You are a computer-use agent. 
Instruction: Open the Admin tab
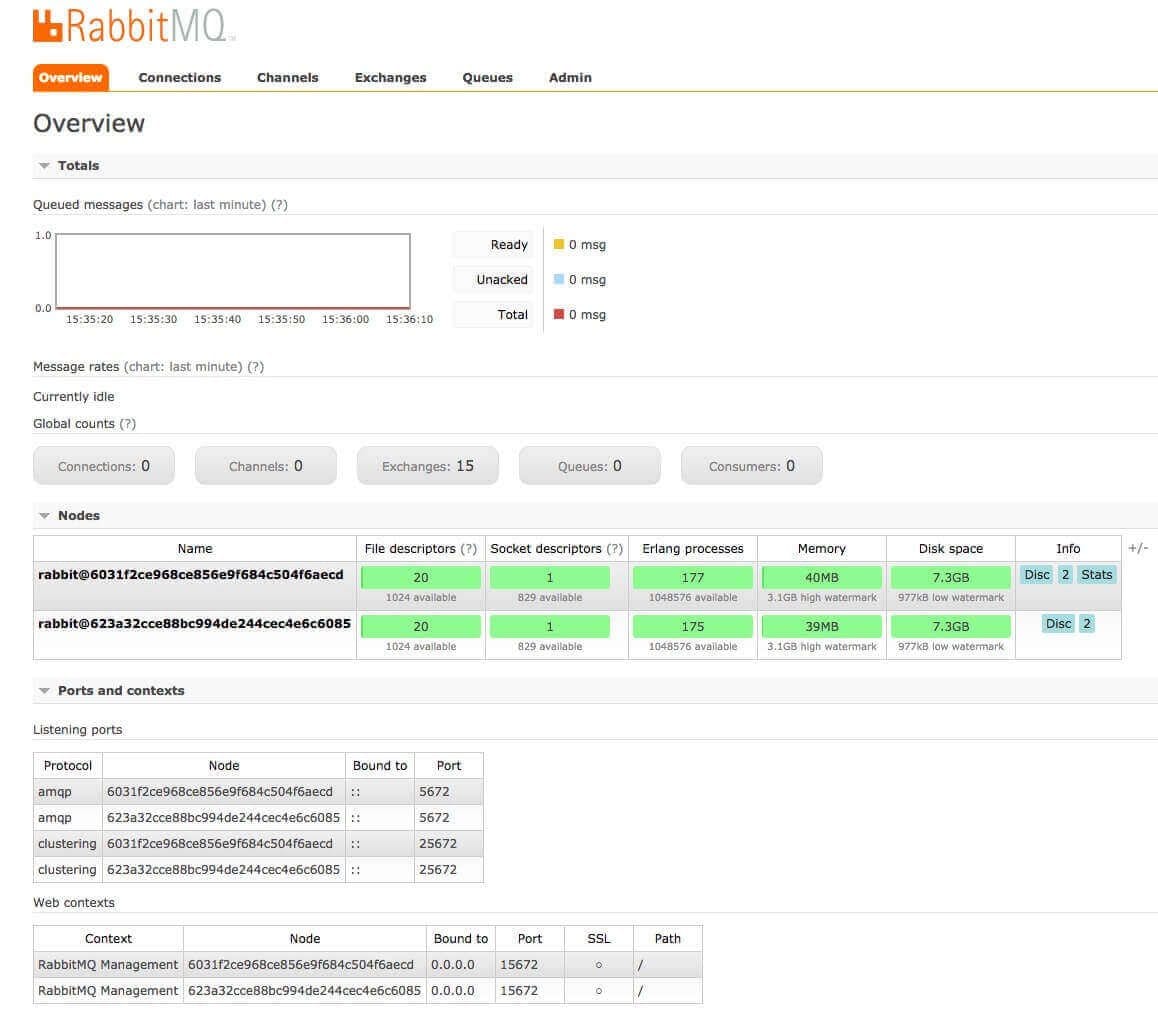tap(569, 77)
